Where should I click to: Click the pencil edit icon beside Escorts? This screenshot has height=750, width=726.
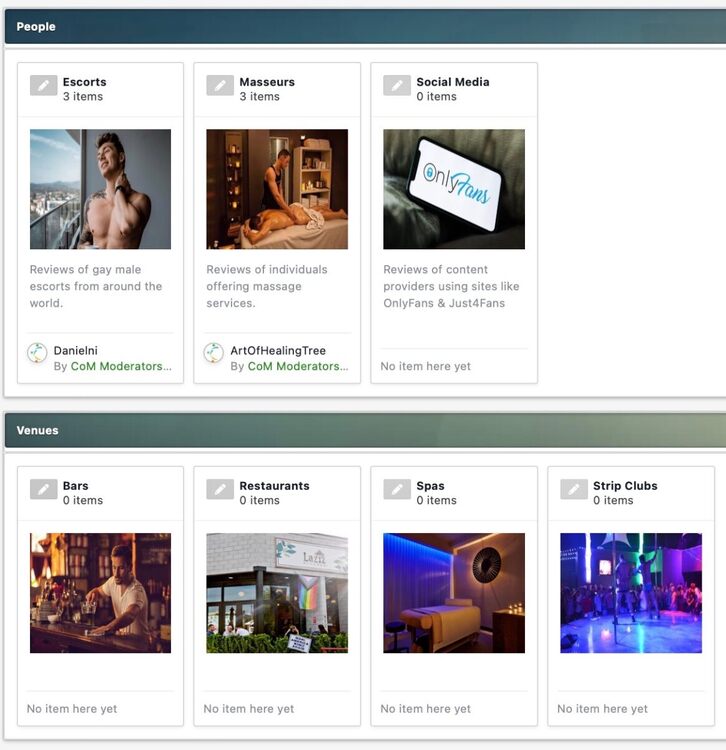tap(43, 86)
